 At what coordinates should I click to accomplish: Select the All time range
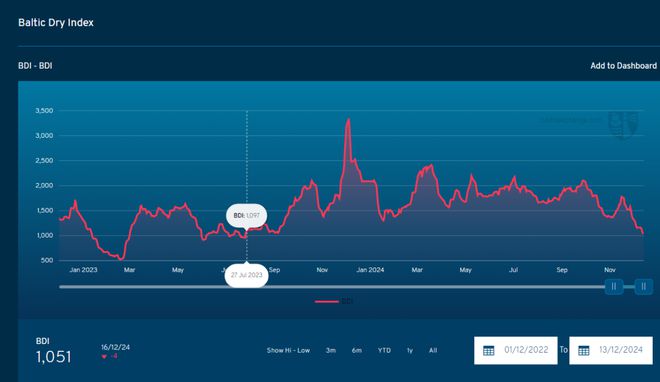click(x=433, y=350)
